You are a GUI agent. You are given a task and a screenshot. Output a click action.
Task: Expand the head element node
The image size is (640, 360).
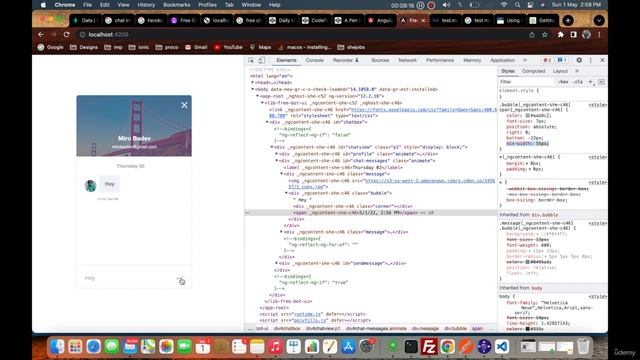pyautogui.click(x=253, y=82)
